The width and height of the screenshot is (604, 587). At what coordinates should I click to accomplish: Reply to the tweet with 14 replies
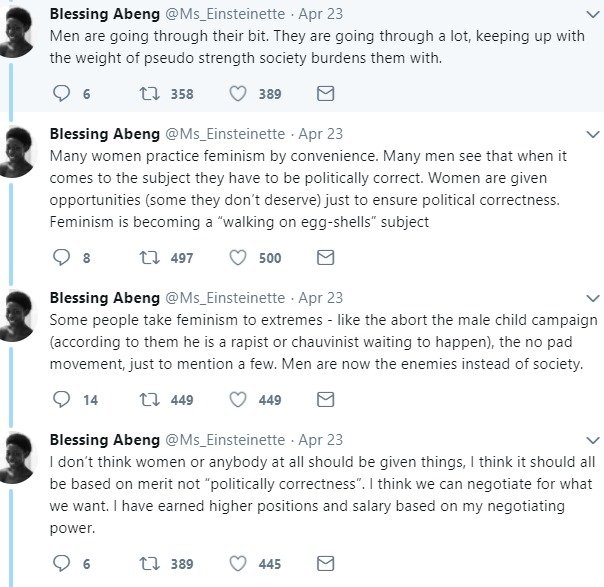click(62, 400)
